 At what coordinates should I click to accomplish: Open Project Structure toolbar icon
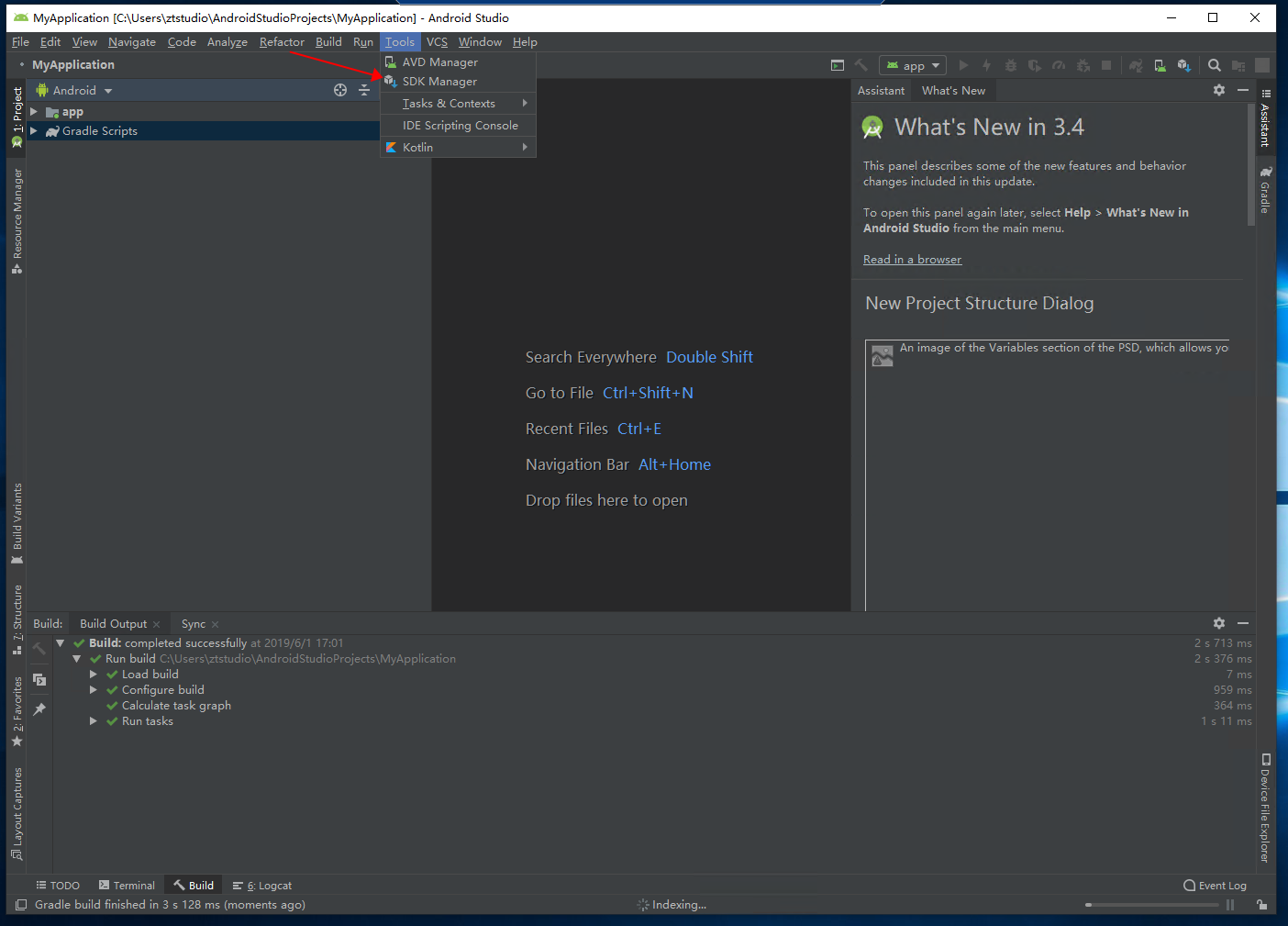[x=1238, y=65]
